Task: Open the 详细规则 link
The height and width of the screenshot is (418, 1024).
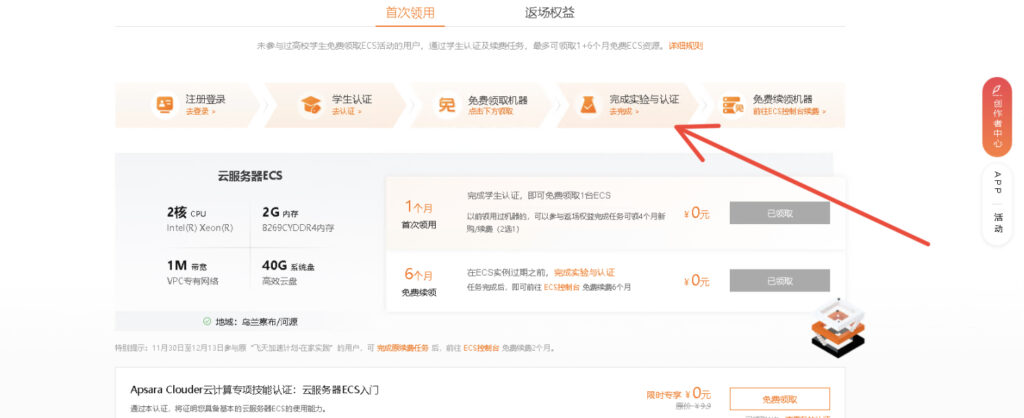Action: pos(686,46)
